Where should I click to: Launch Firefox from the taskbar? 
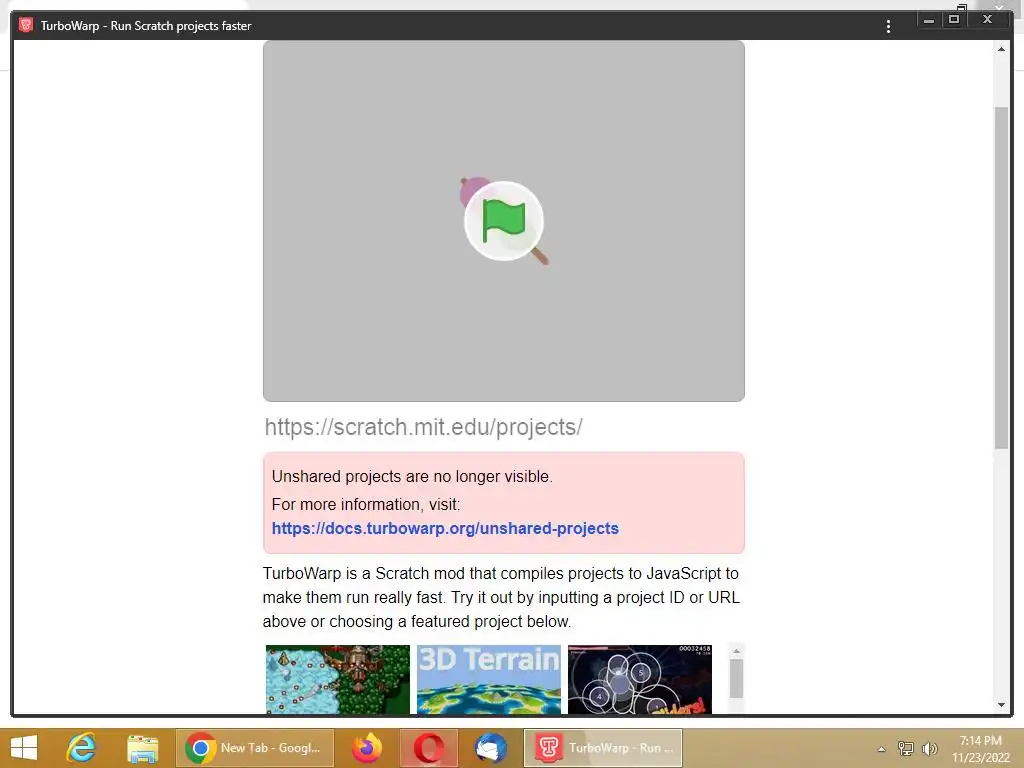click(x=367, y=748)
